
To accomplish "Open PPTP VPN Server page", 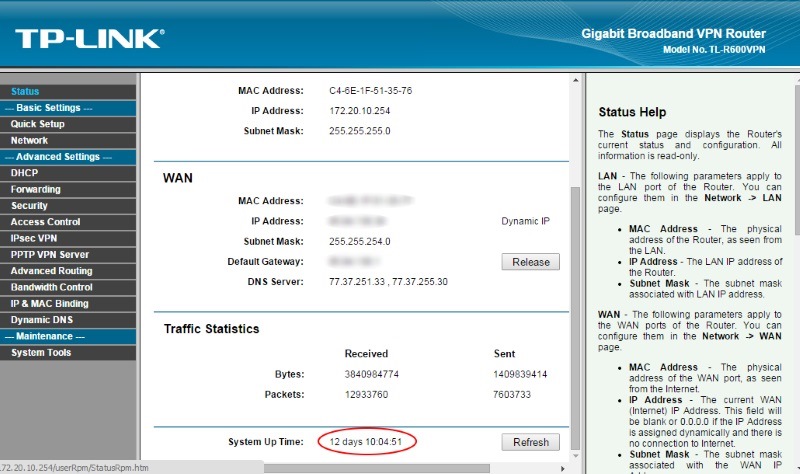I will [50, 255].
